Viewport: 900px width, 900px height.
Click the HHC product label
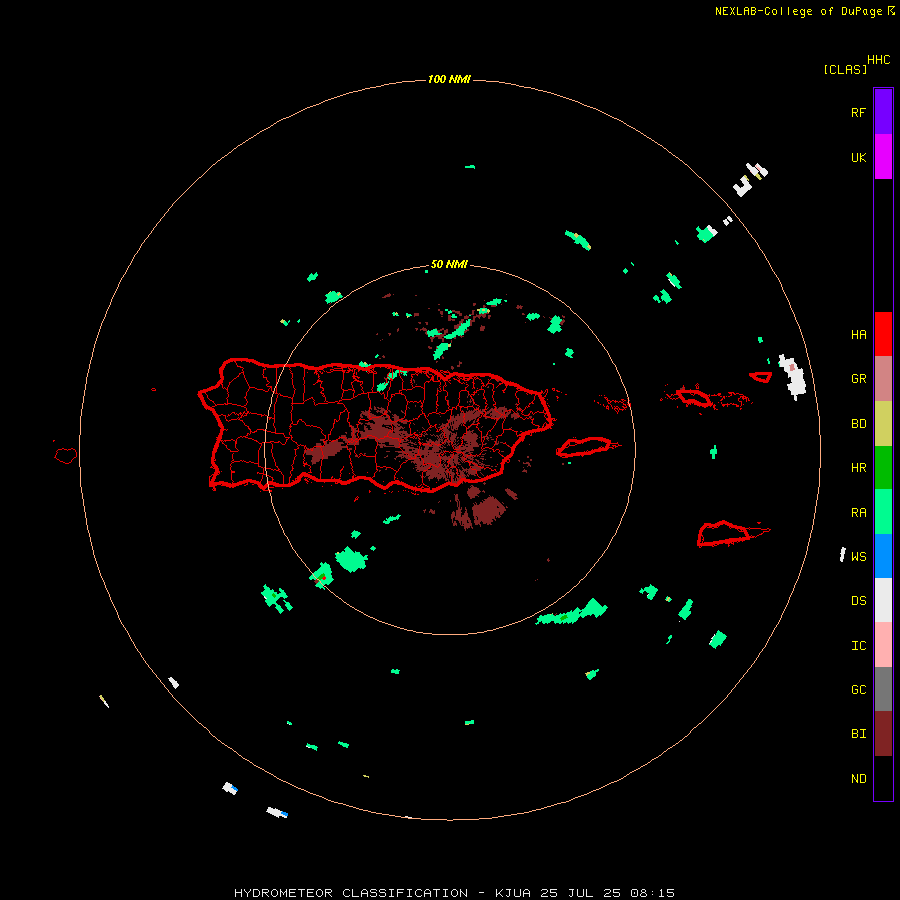[878, 60]
